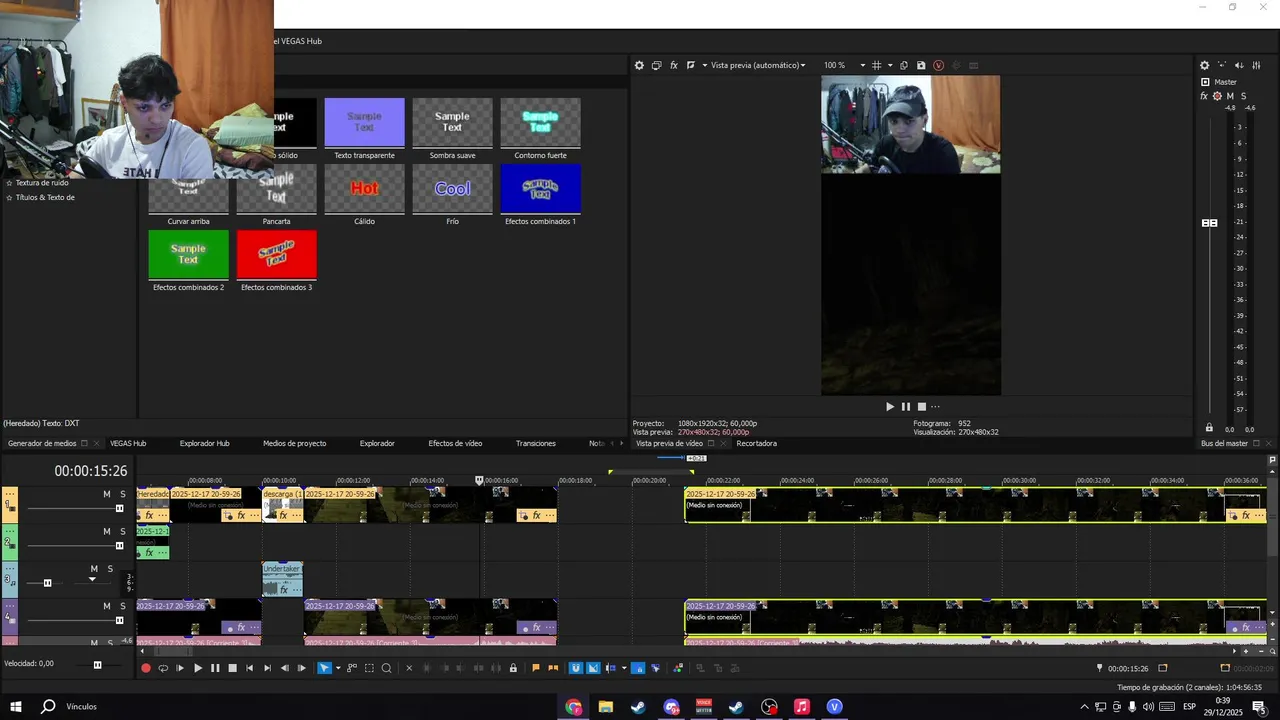1280x720 pixels.
Task: Pause the video in preview window
Action: 906,407
